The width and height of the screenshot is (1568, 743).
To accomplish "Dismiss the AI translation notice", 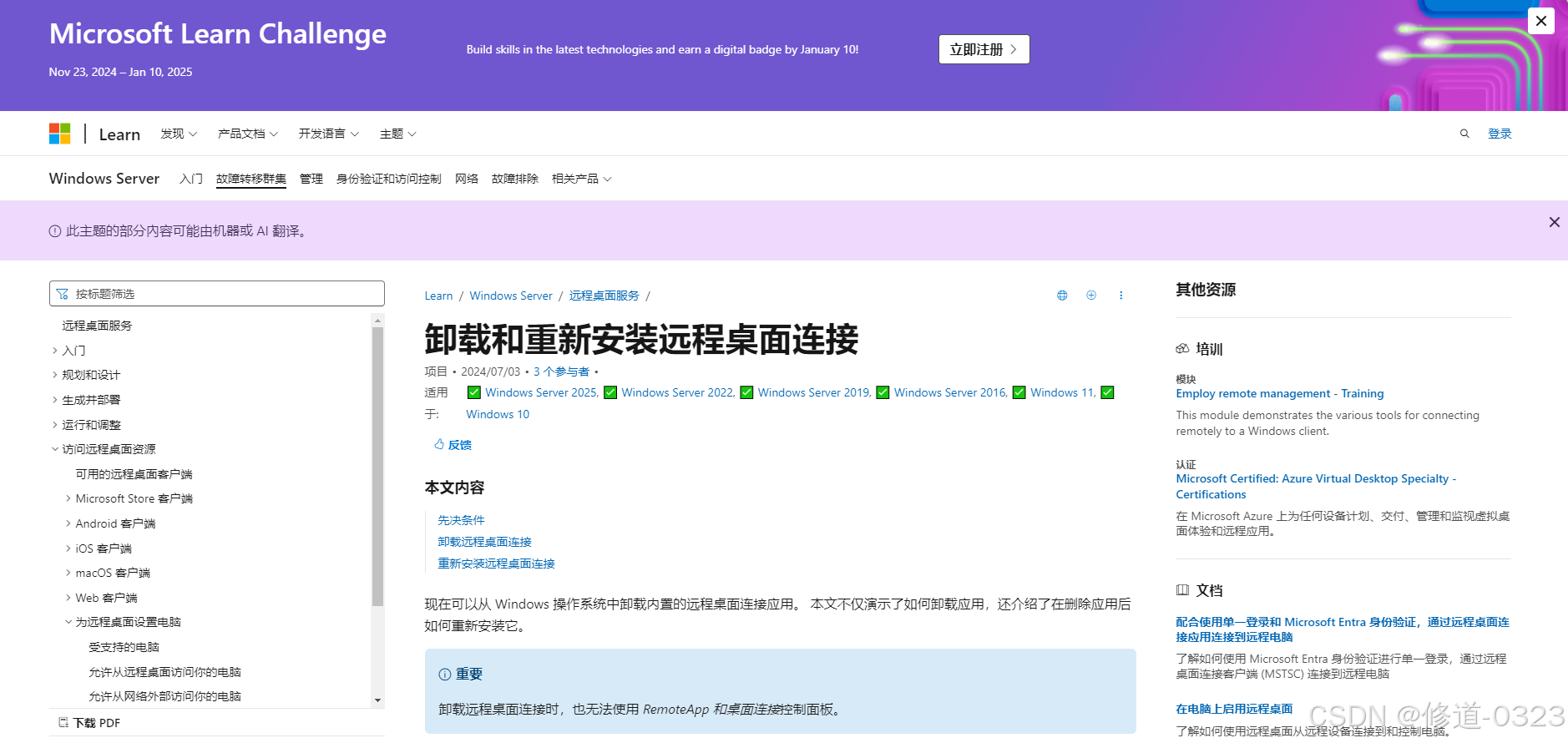I will [x=1554, y=222].
